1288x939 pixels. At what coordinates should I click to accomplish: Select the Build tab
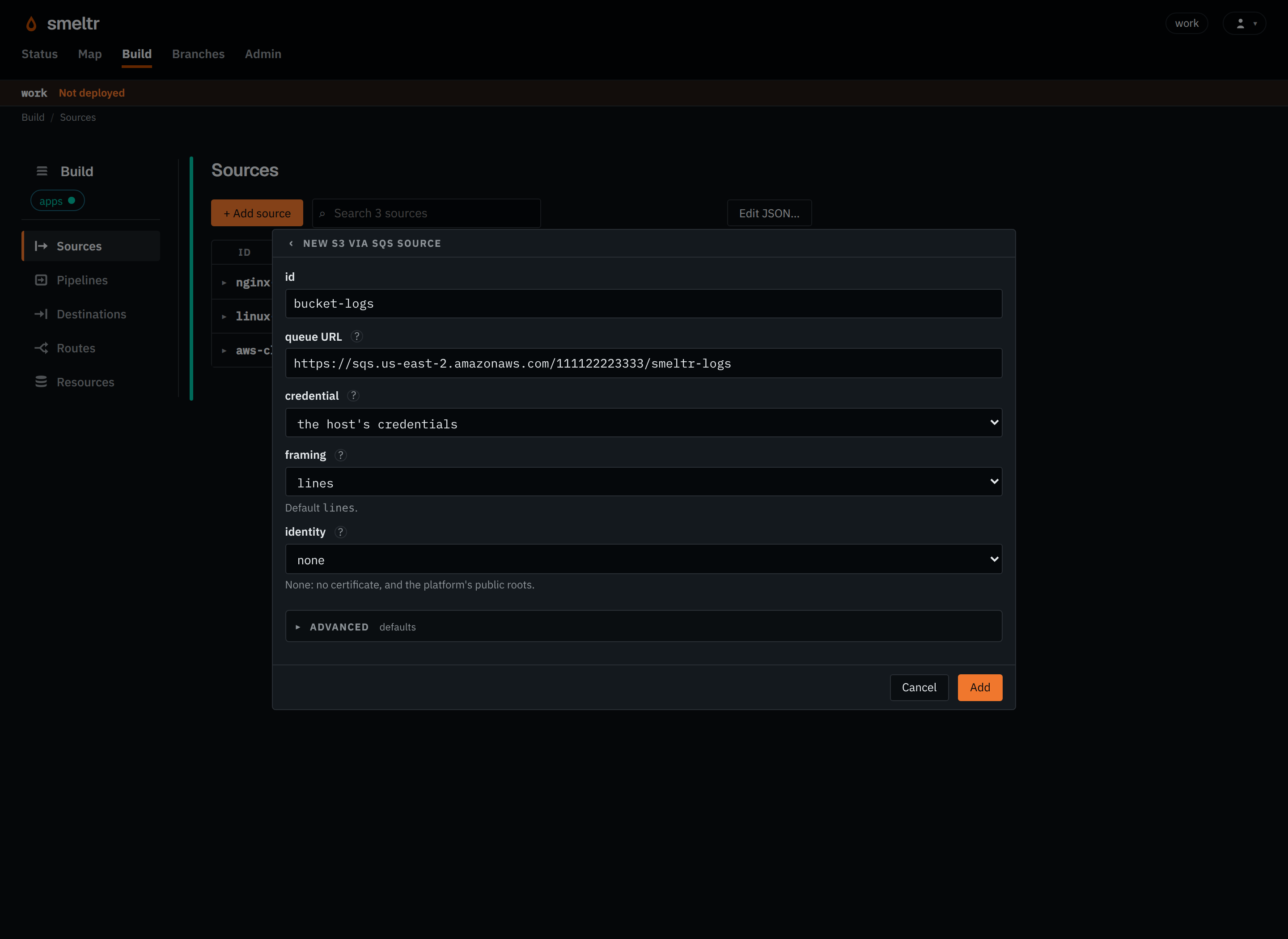coord(137,54)
